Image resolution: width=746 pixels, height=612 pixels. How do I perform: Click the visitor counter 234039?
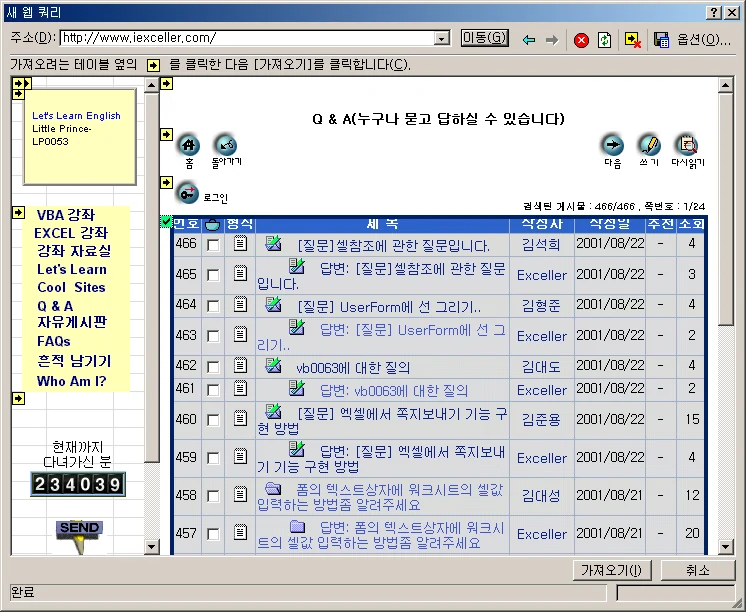[x=78, y=484]
